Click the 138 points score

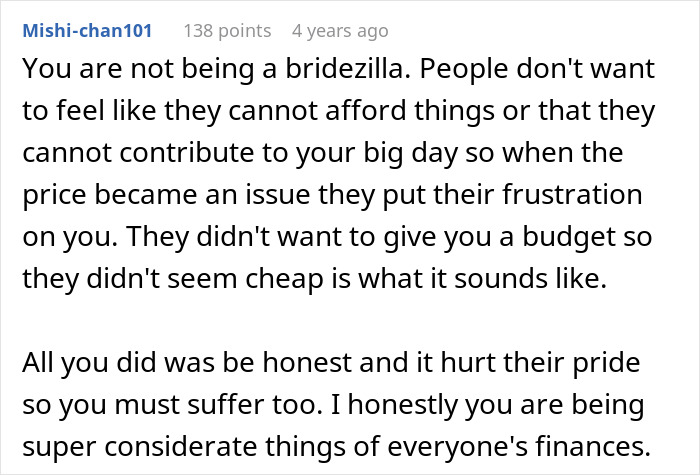pos(227,31)
